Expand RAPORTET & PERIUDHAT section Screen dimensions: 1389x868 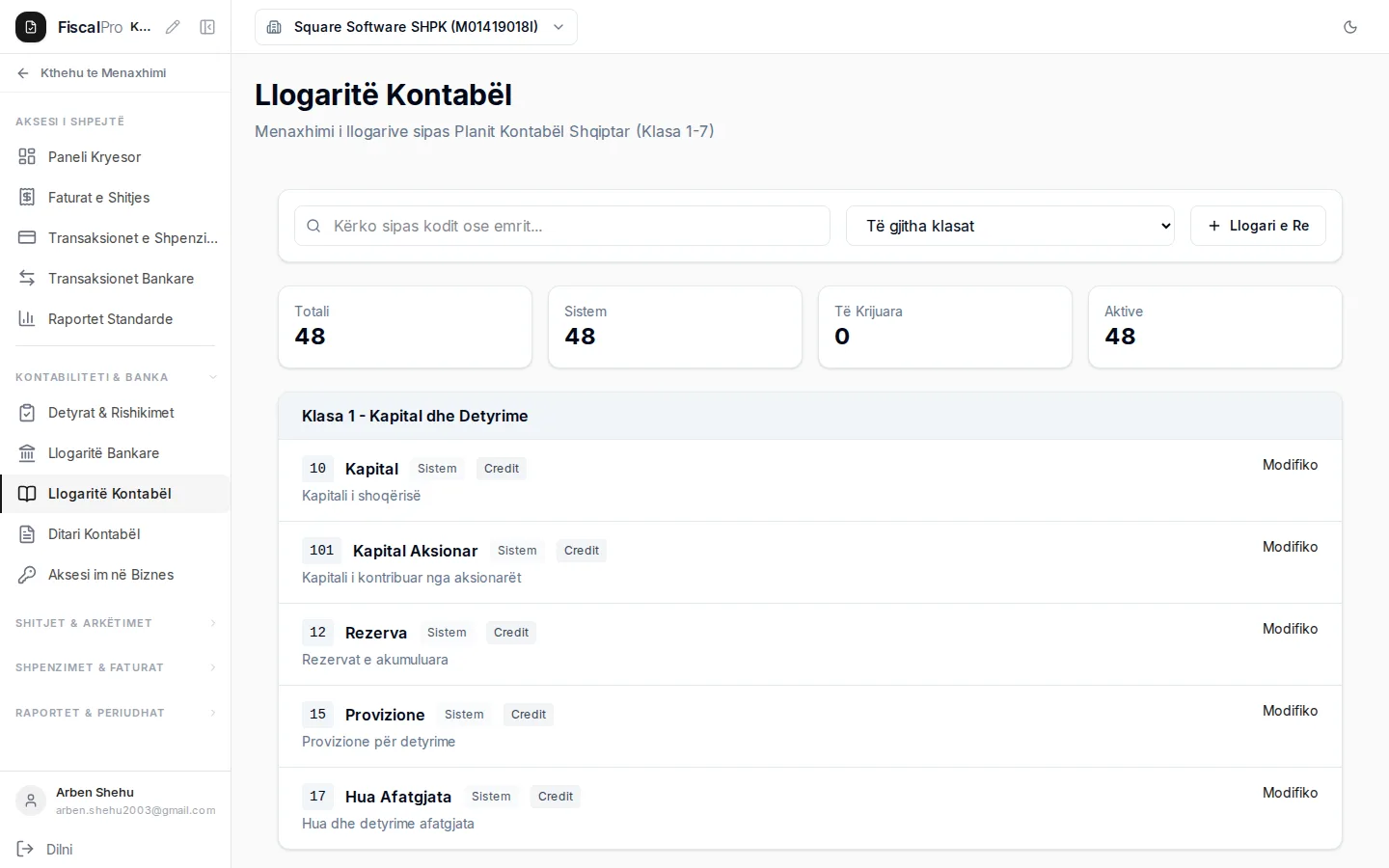coord(116,713)
